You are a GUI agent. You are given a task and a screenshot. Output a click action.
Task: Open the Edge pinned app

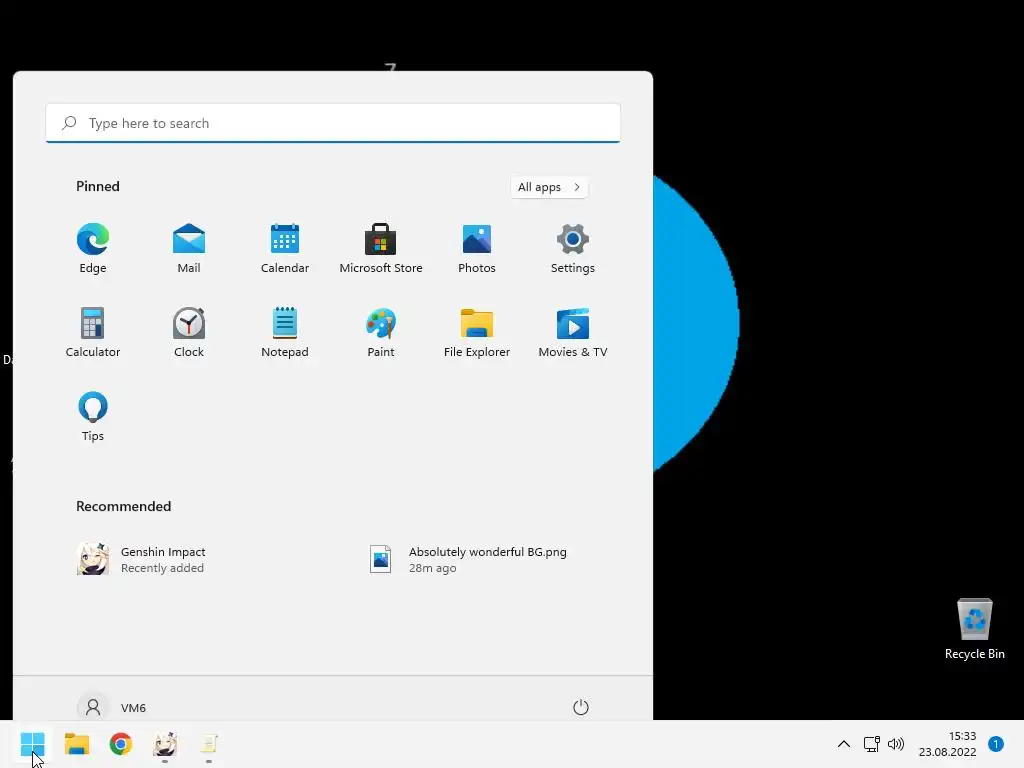click(x=93, y=249)
